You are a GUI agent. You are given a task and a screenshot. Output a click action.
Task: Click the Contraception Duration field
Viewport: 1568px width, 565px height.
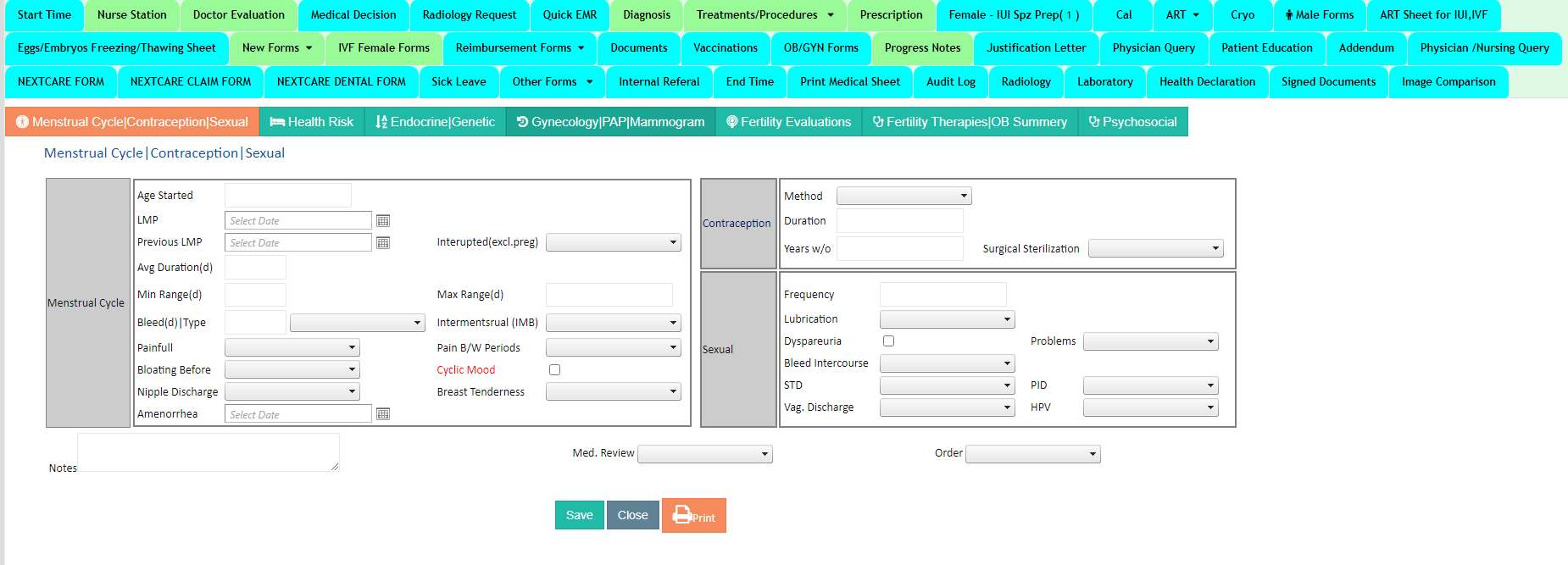pos(900,221)
